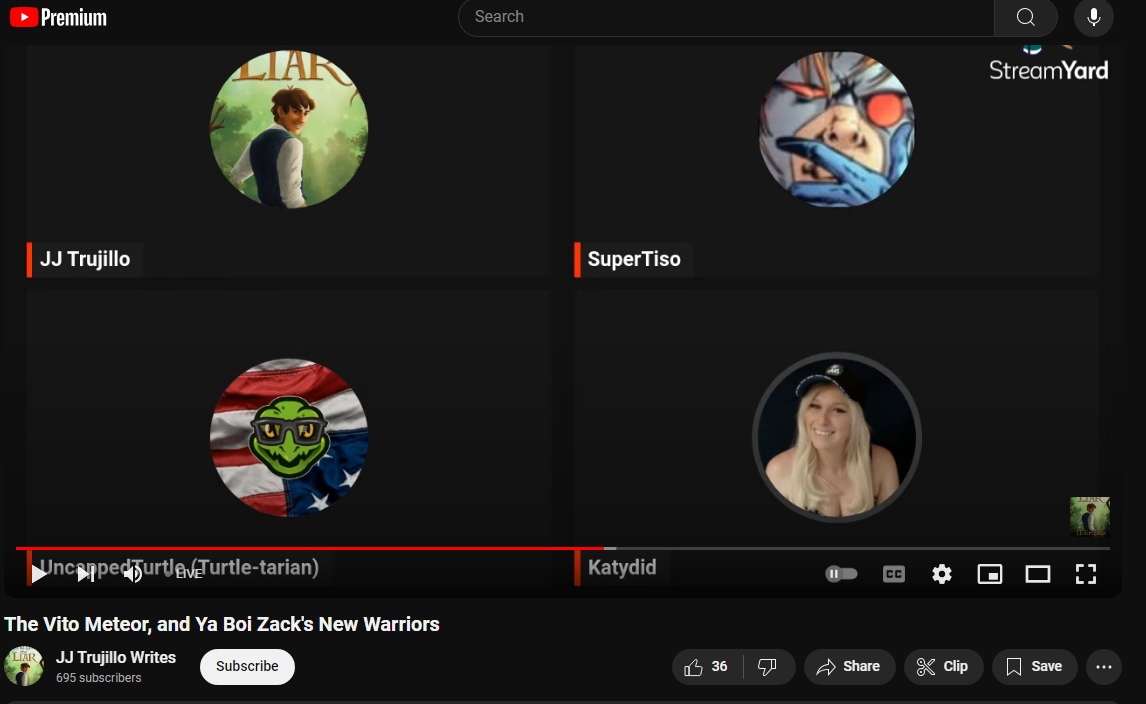Jump to LIVE indicator
Screen dimensions: 1146x704
tap(184, 574)
